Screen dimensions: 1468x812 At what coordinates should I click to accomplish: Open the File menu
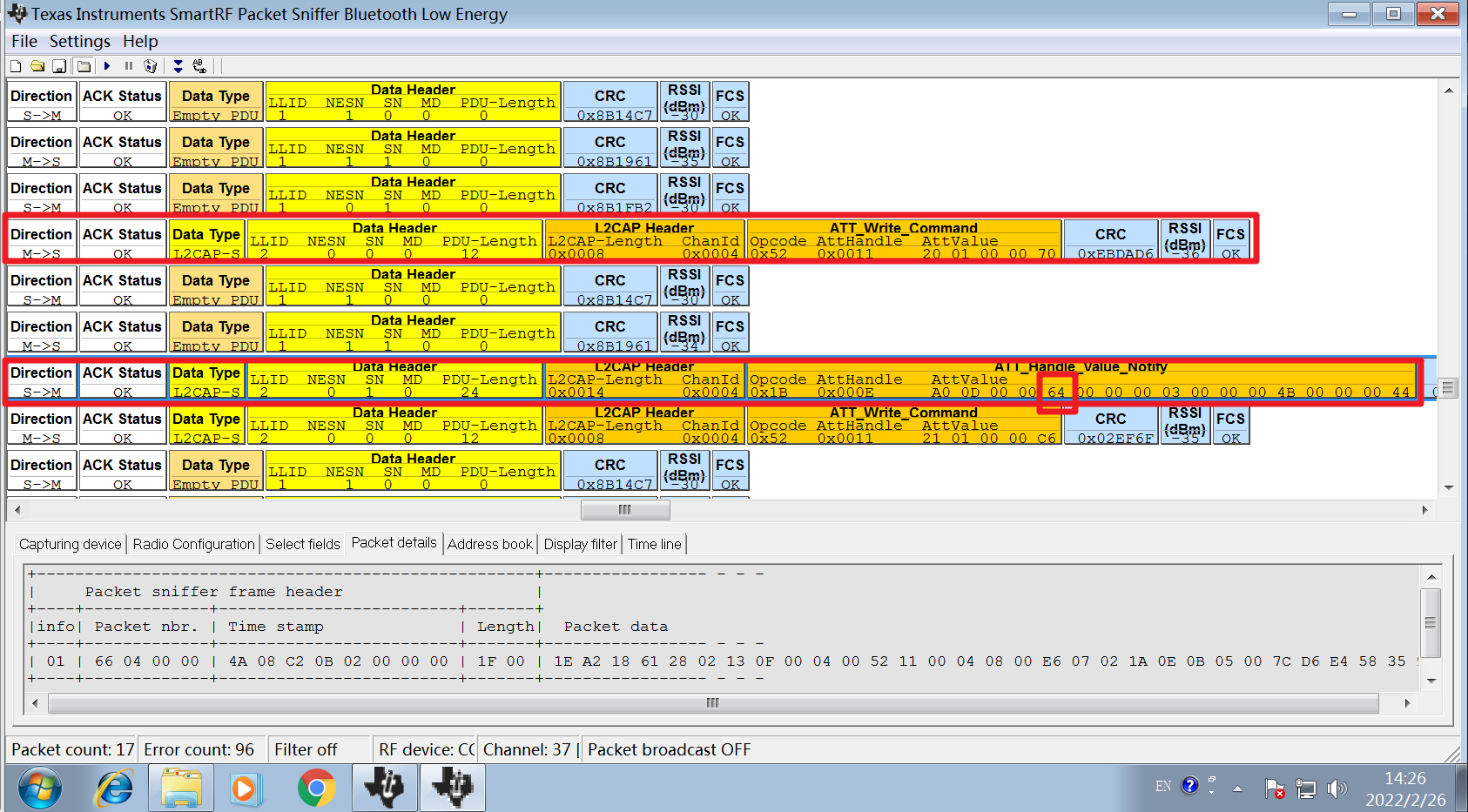click(x=24, y=41)
